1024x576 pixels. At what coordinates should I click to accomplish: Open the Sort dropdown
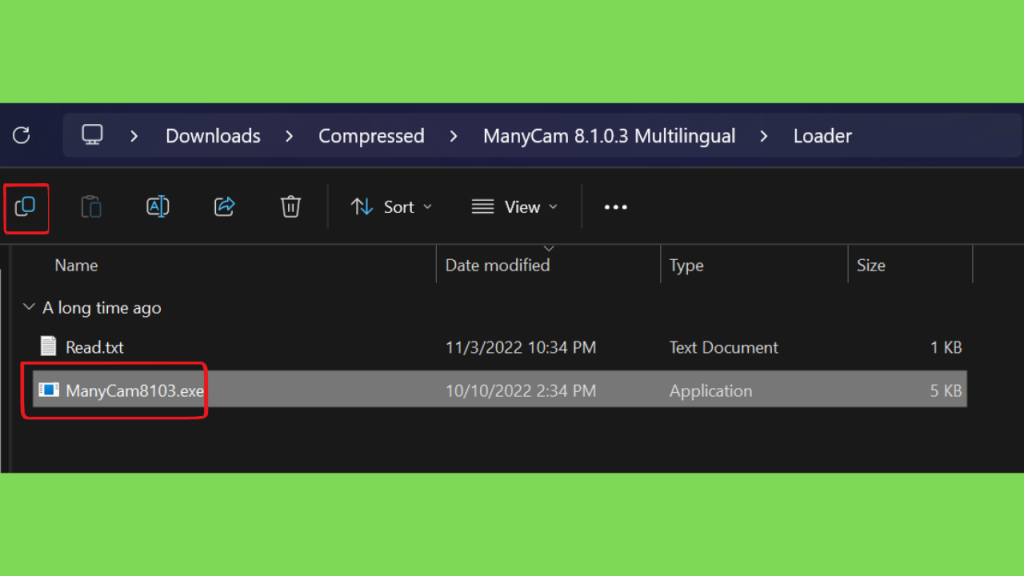coord(391,207)
